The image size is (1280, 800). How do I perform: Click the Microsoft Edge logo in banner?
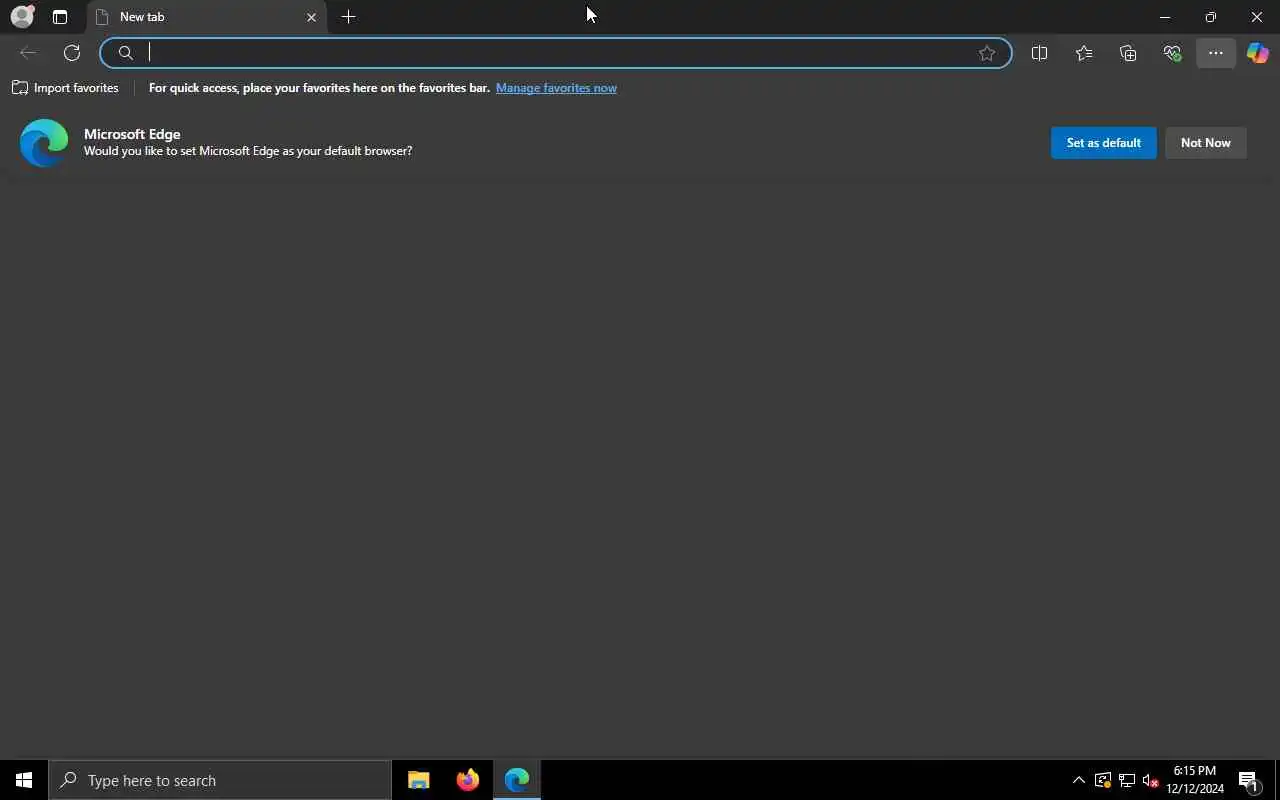[44, 143]
